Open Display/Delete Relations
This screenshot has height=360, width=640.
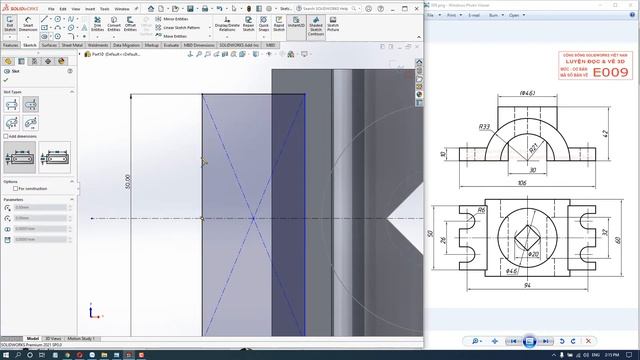click(227, 24)
